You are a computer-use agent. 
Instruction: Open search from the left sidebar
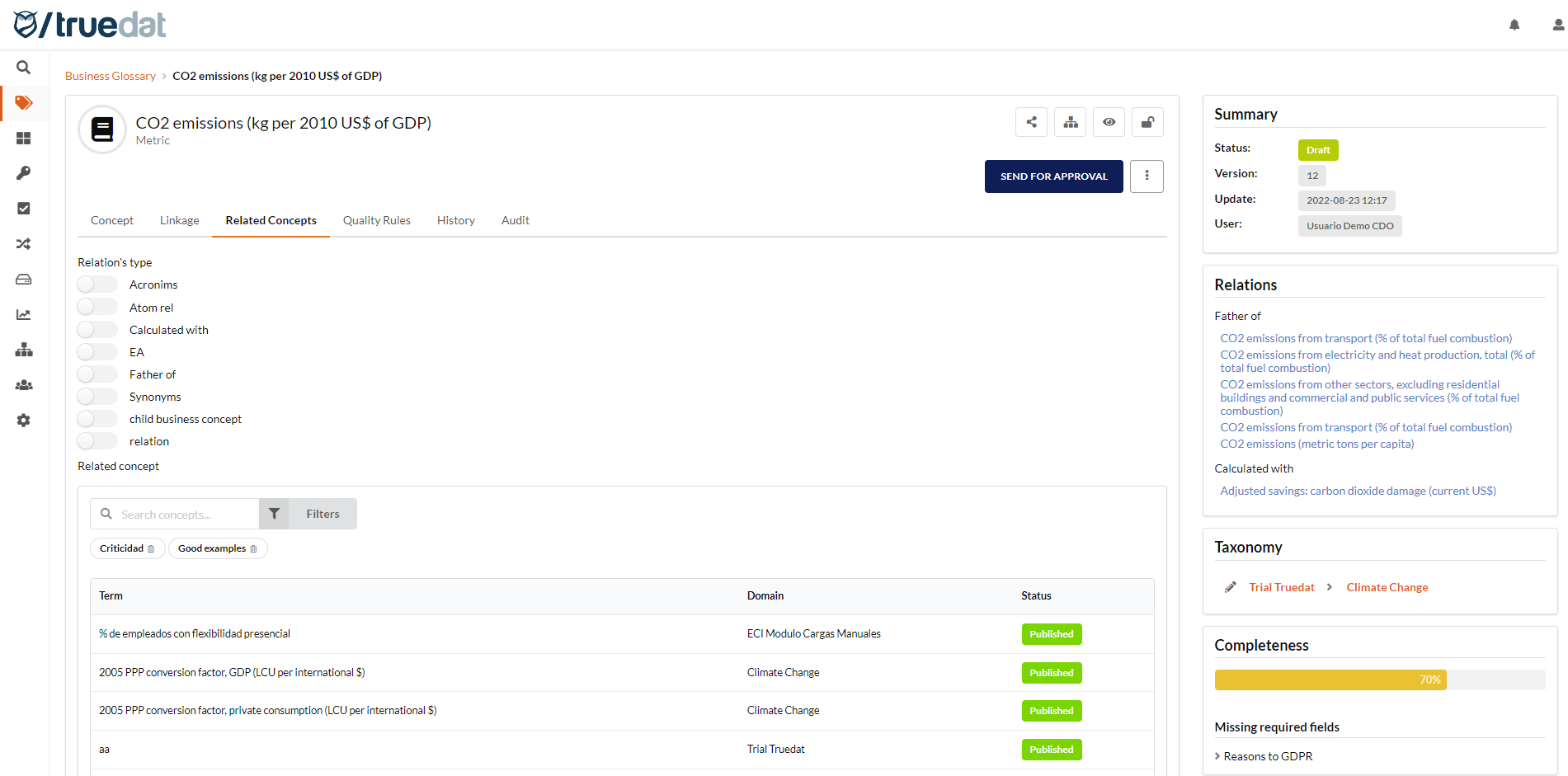(23, 68)
